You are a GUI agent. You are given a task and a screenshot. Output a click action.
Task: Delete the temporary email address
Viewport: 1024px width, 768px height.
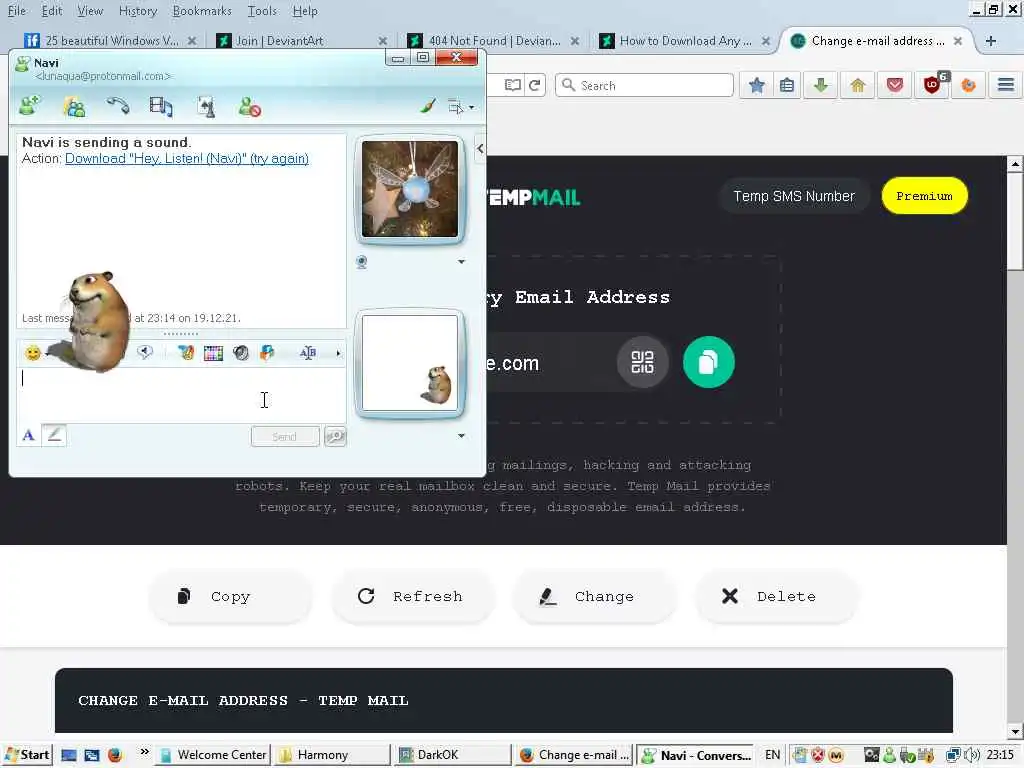pos(776,596)
